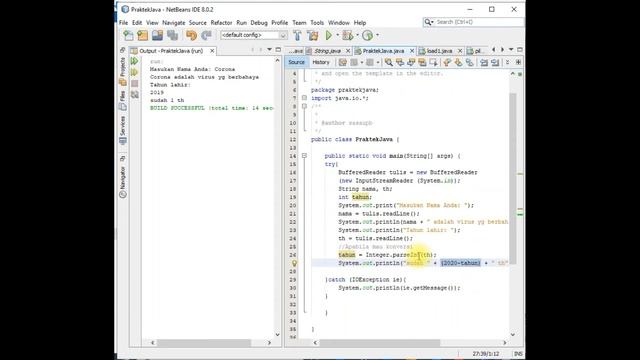Image resolution: width=640 pixels, height=360 pixels.
Task: Open the search box magnifier dropdown
Action: point(429,22)
